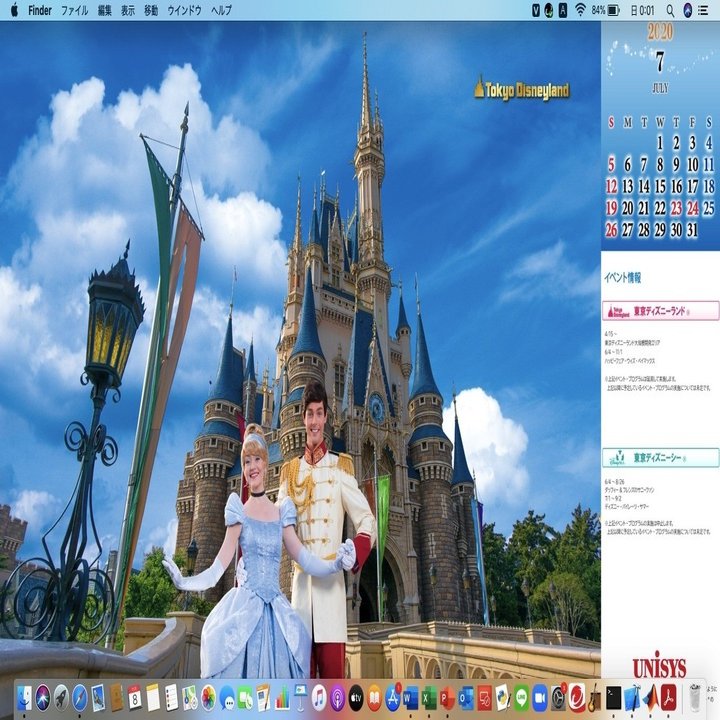Viewport: 720px width, 720px height.
Task: Open Adobe Acrobat in the Dock
Action: (x=669, y=698)
